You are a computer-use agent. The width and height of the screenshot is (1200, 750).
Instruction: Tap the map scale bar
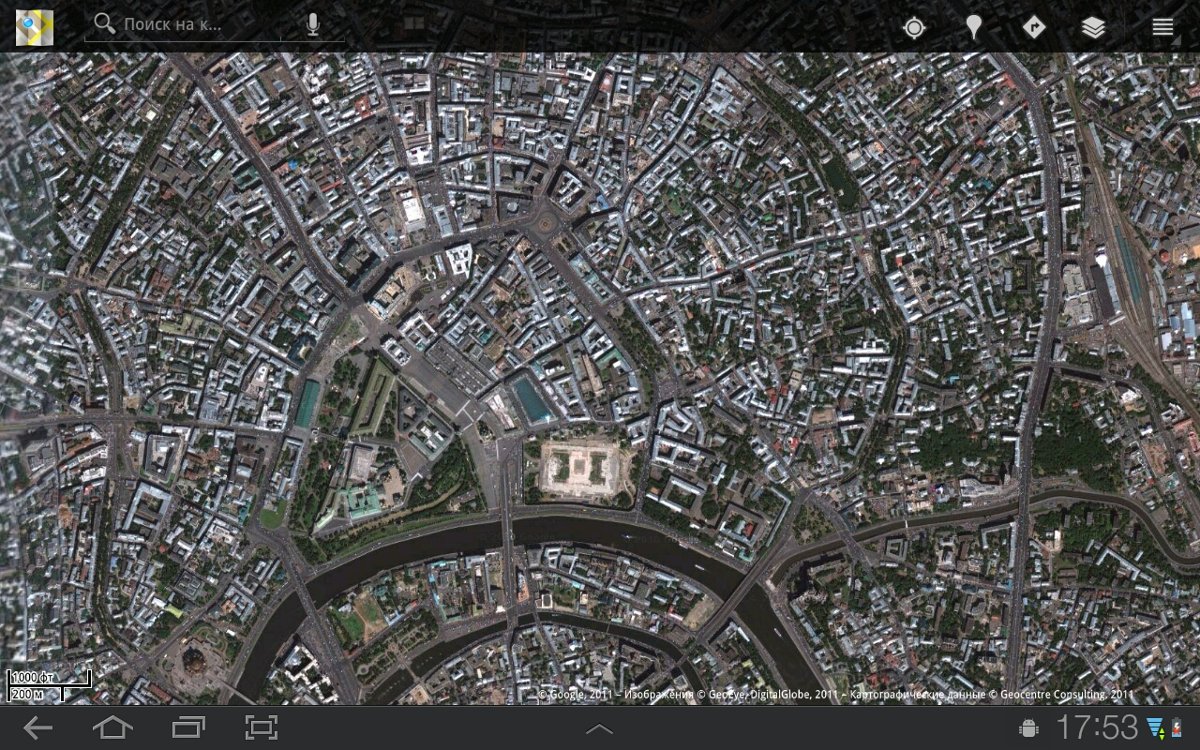point(49,685)
